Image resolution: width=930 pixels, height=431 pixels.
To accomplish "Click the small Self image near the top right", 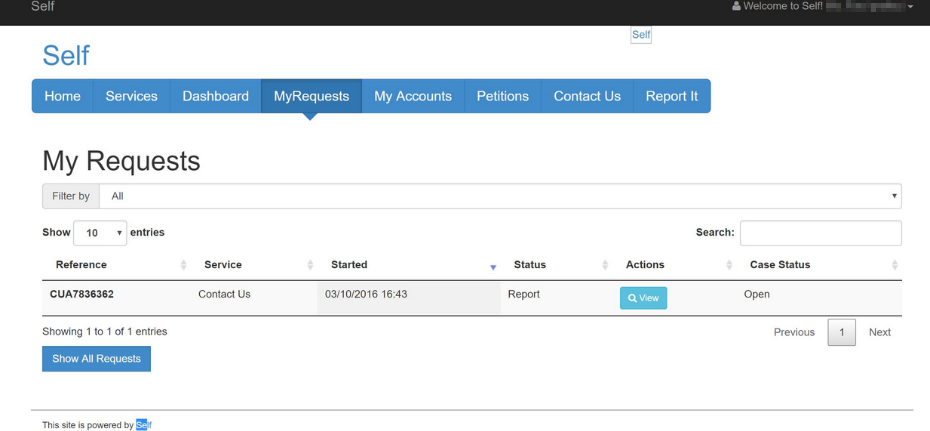I will tap(641, 35).
